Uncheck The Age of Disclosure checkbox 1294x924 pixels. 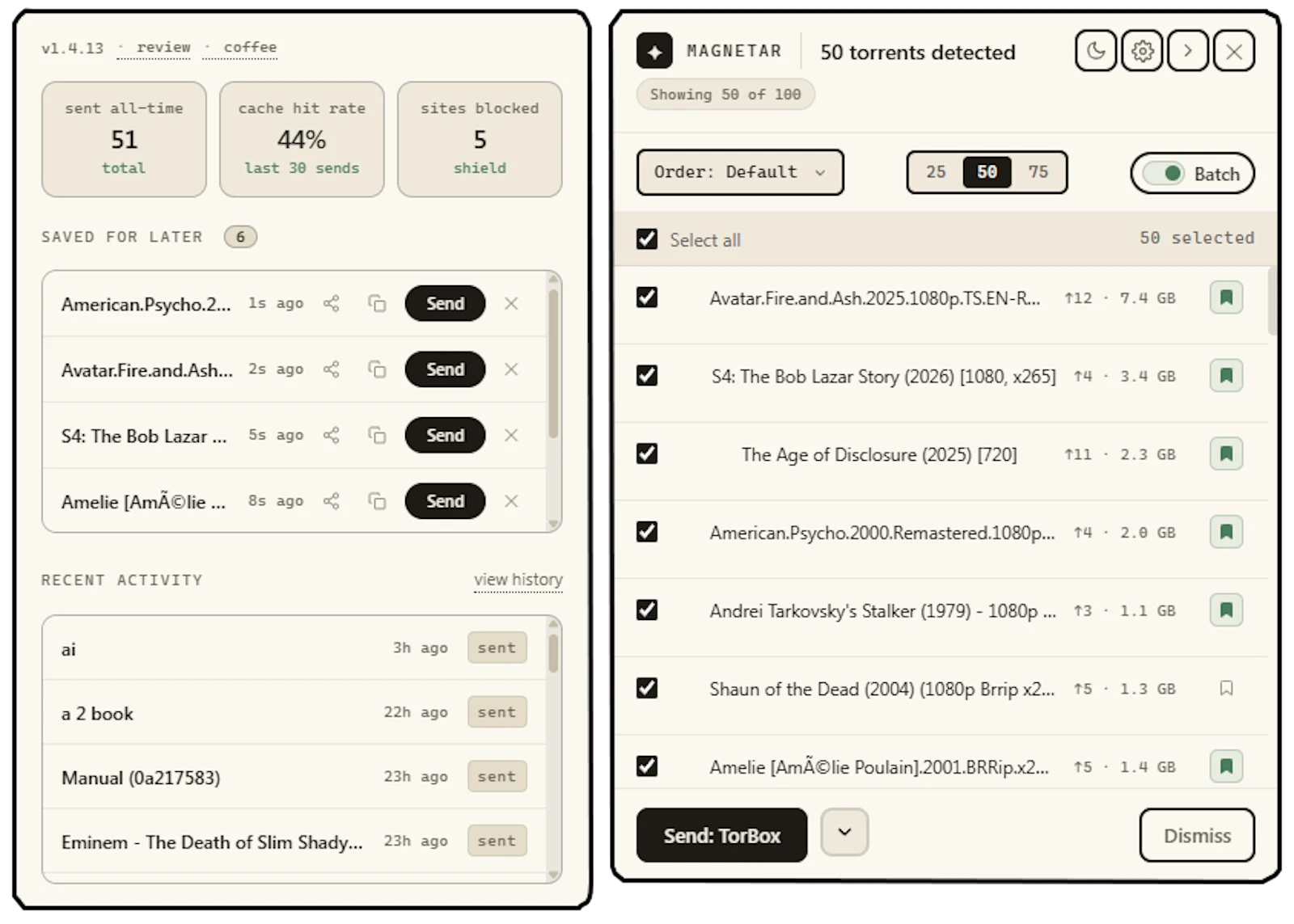[647, 454]
